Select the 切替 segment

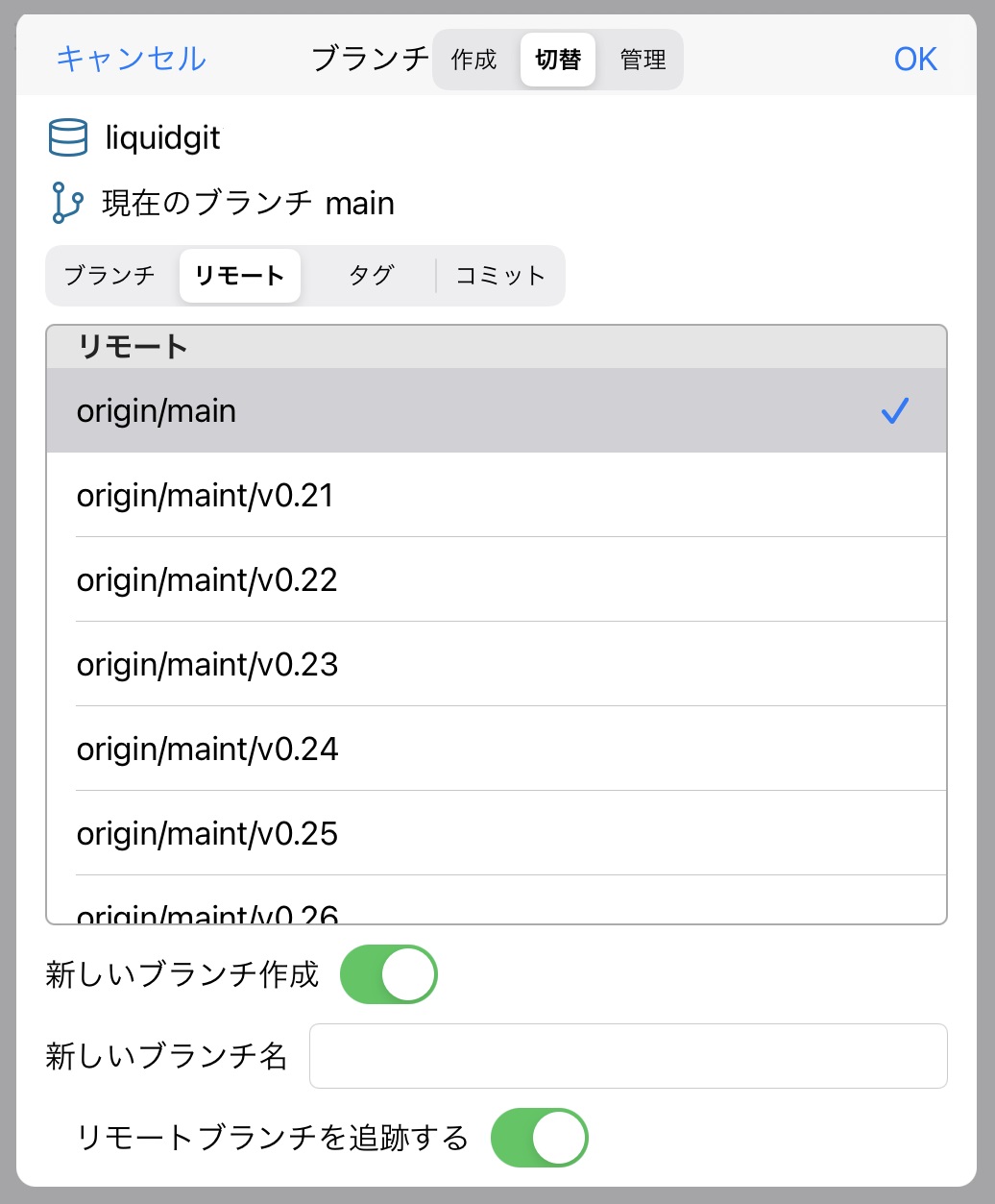tap(558, 60)
